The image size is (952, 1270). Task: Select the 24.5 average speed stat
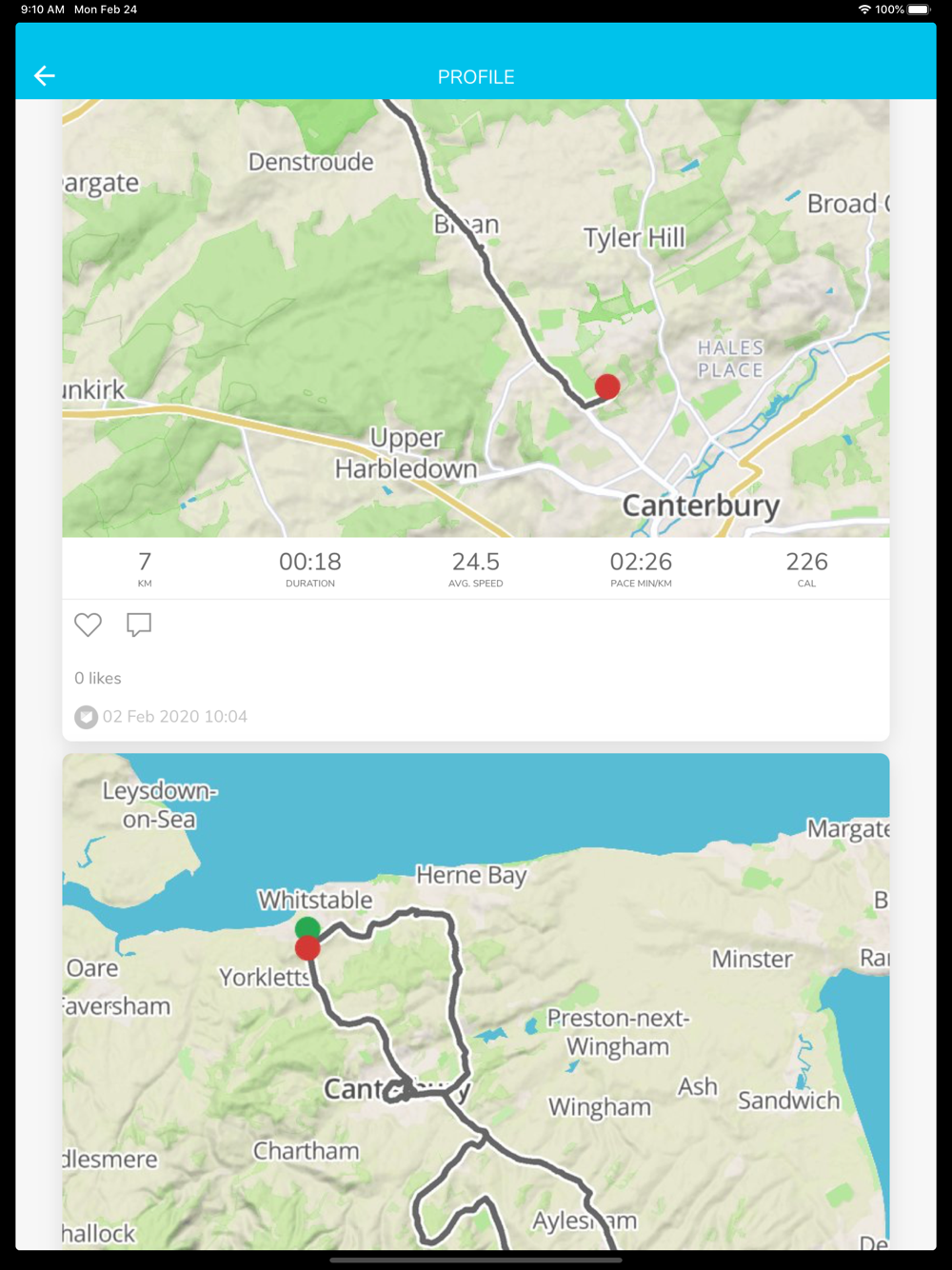coord(476,568)
